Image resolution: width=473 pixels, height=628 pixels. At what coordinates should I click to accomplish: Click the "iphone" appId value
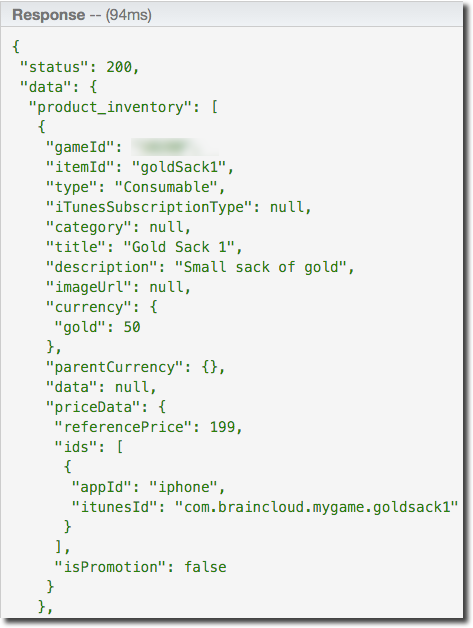click(183, 487)
